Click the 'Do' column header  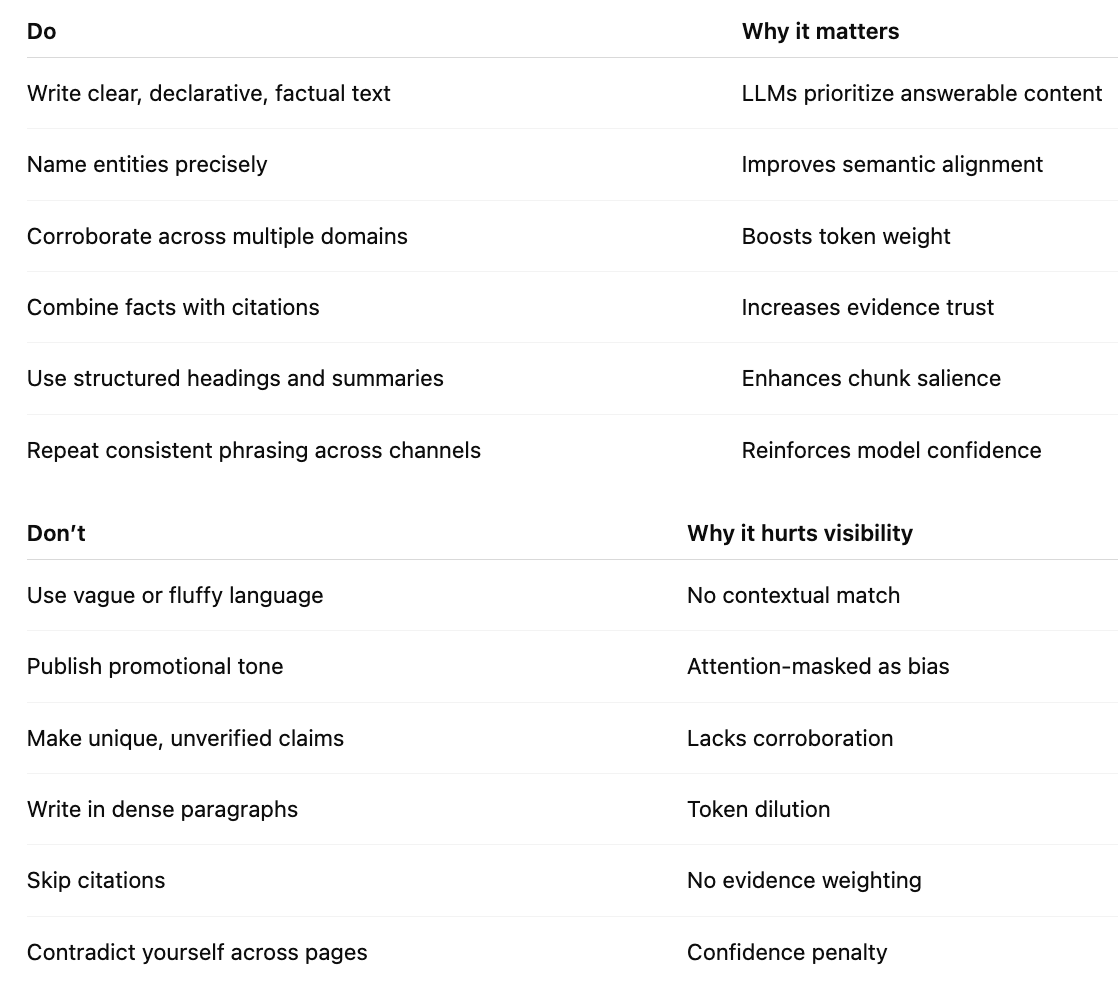(x=41, y=31)
